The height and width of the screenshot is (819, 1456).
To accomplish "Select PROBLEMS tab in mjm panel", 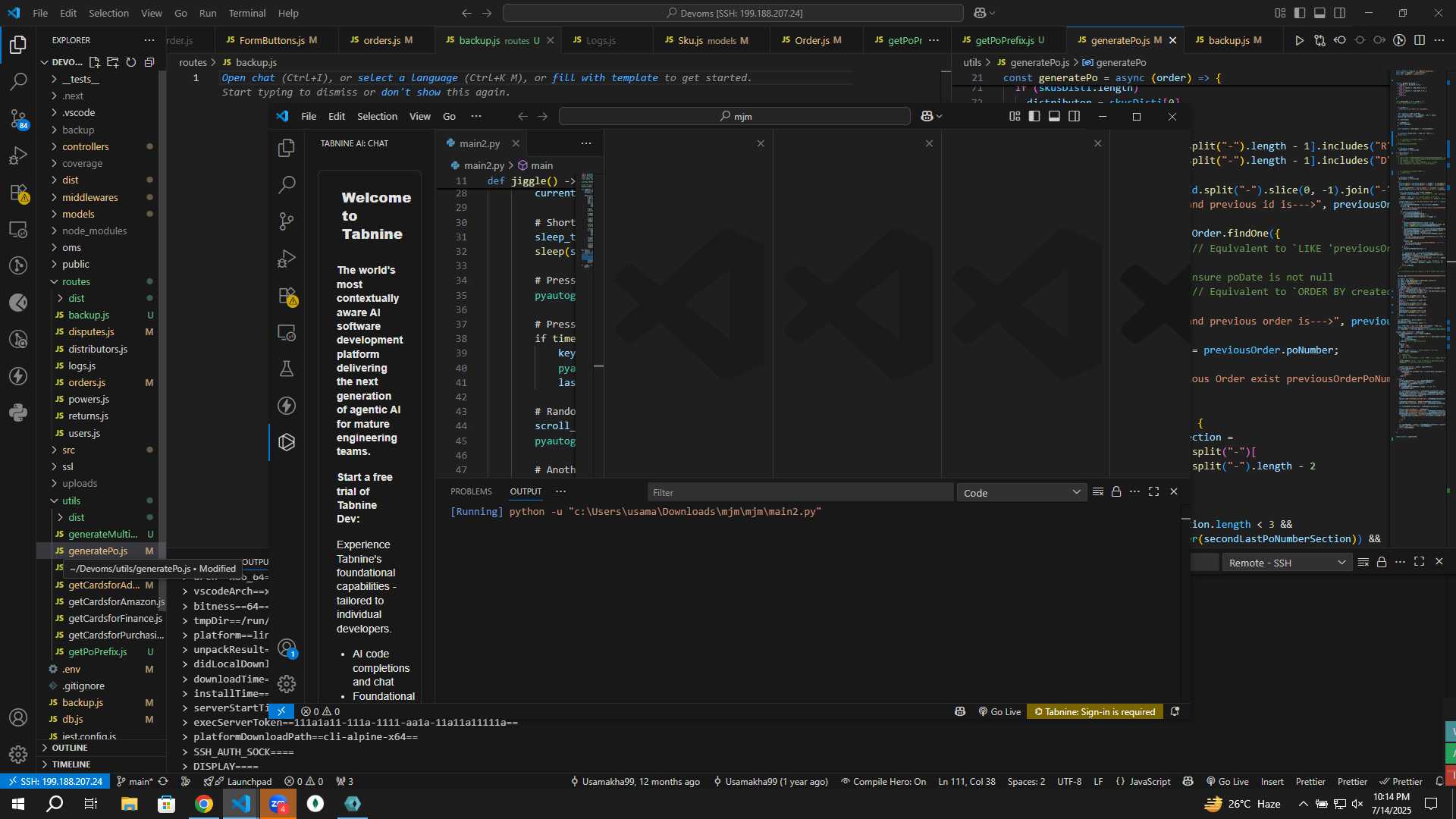I will [471, 491].
